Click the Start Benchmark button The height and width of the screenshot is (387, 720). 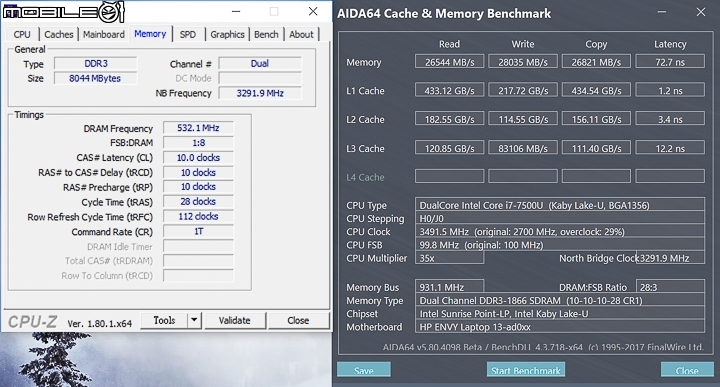526,370
